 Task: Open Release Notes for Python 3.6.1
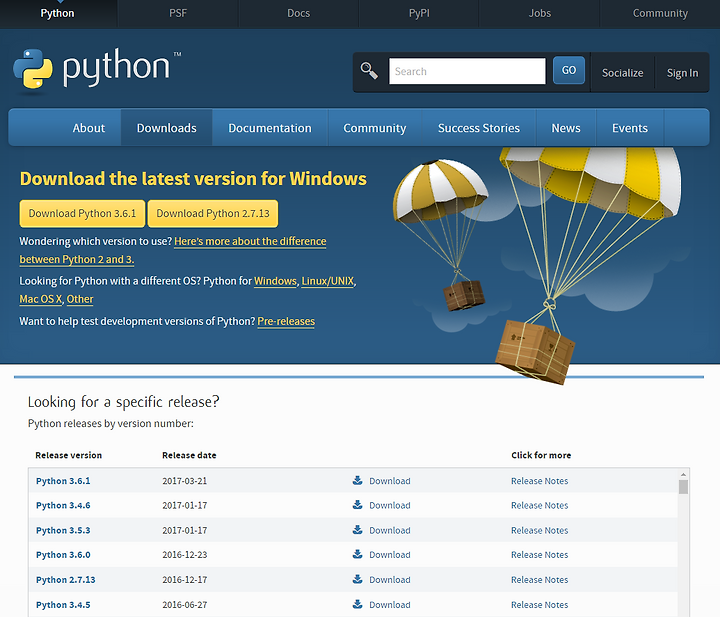tap(540, 481)
